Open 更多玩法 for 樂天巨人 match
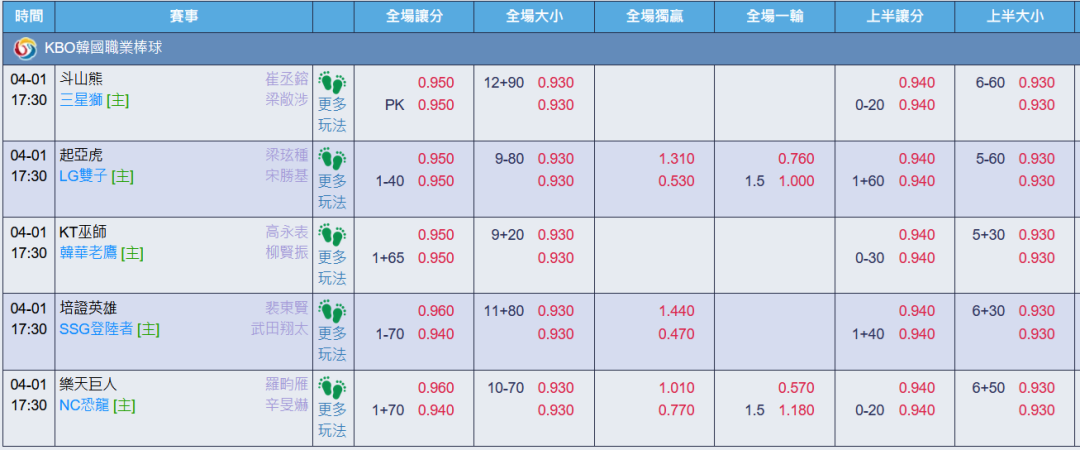 pos(332,420)
